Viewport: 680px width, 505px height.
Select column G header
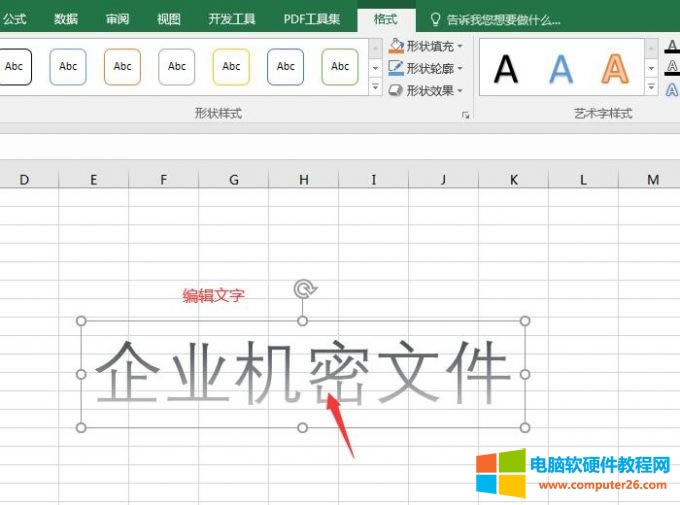(234, 179)
